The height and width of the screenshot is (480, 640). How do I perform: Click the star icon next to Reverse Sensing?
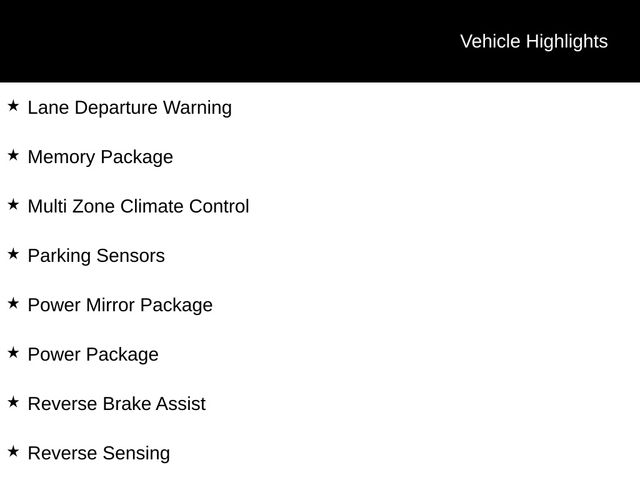[13, 451]
